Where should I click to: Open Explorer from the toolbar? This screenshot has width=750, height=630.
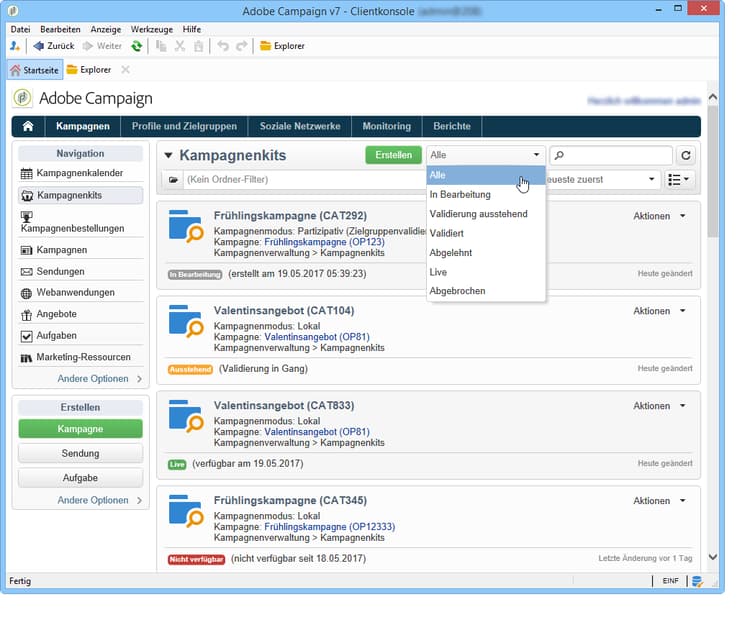[x=282, y=46]
